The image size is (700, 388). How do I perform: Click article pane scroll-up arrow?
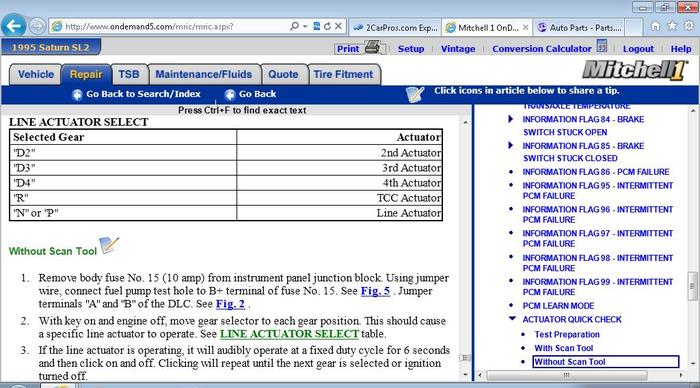(466, 122)
